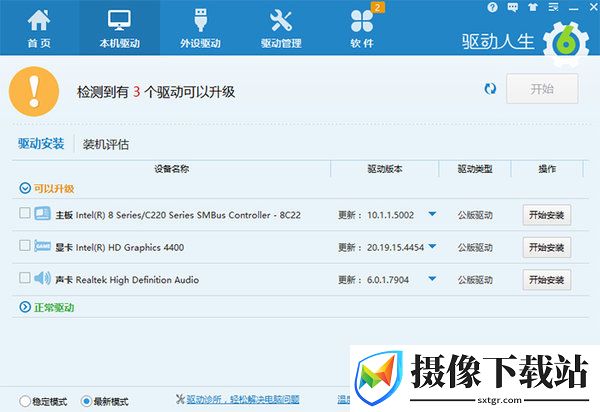600x412 pixels.
Task: Open version dropdown for 10.1.1.5002
Action: point(432,214)
